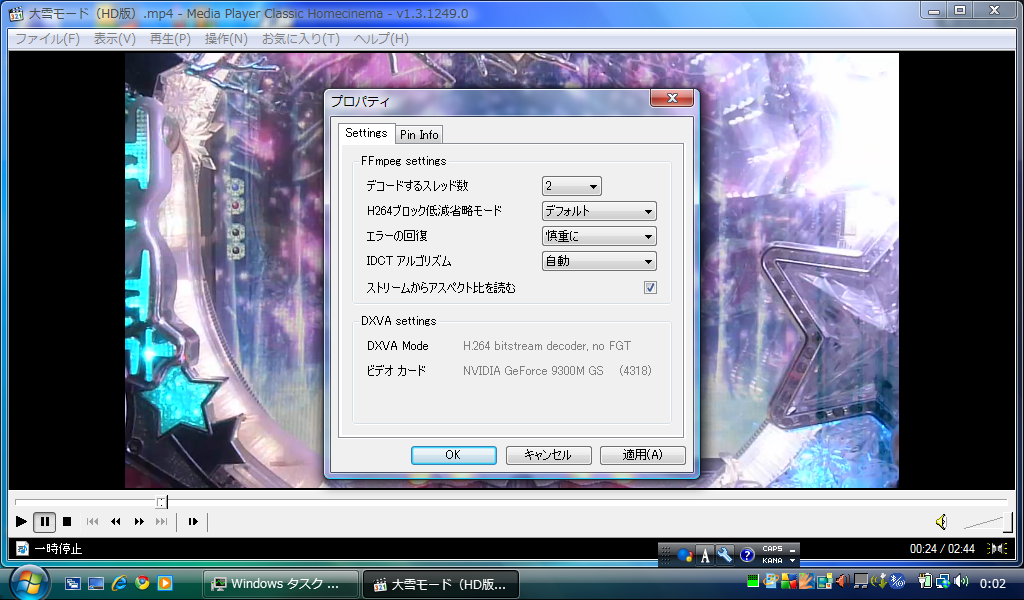Open the Windows Start orb
The height and width of the screenshot is (600, 1024).
point(29,582)
